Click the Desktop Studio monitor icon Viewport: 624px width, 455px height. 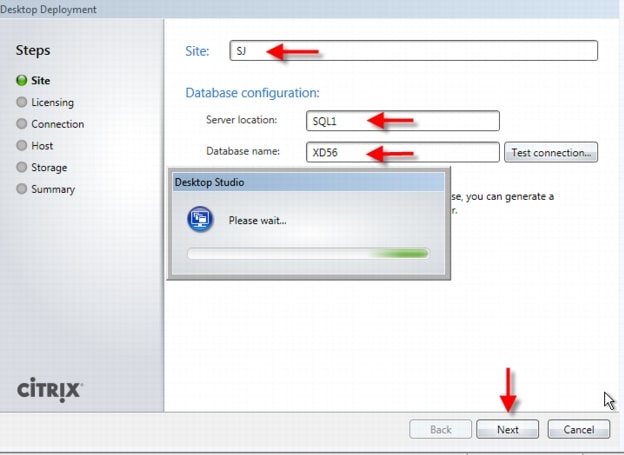(200, 219)
